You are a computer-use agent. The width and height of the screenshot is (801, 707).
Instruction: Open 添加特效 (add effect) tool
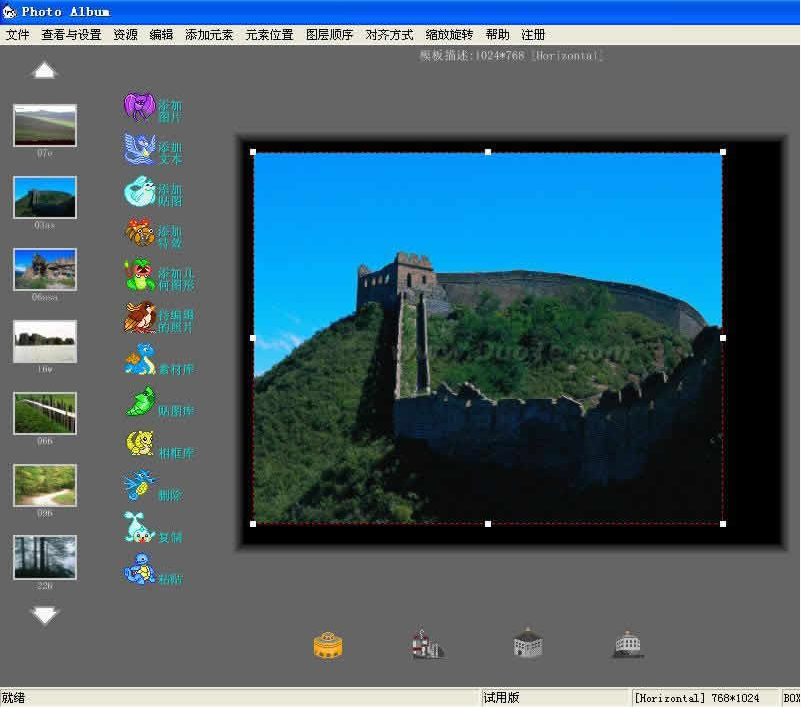pyautogui.click(x=139, y=233)
